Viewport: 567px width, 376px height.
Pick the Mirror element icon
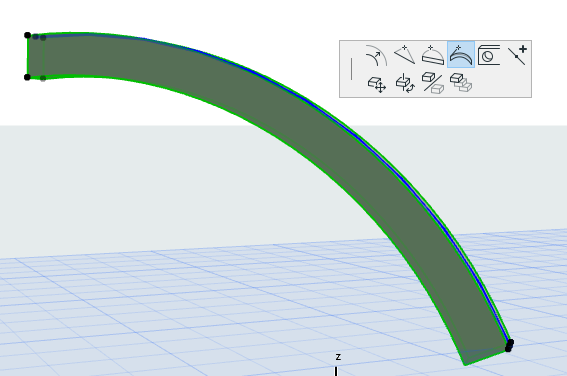pos(432,83)
